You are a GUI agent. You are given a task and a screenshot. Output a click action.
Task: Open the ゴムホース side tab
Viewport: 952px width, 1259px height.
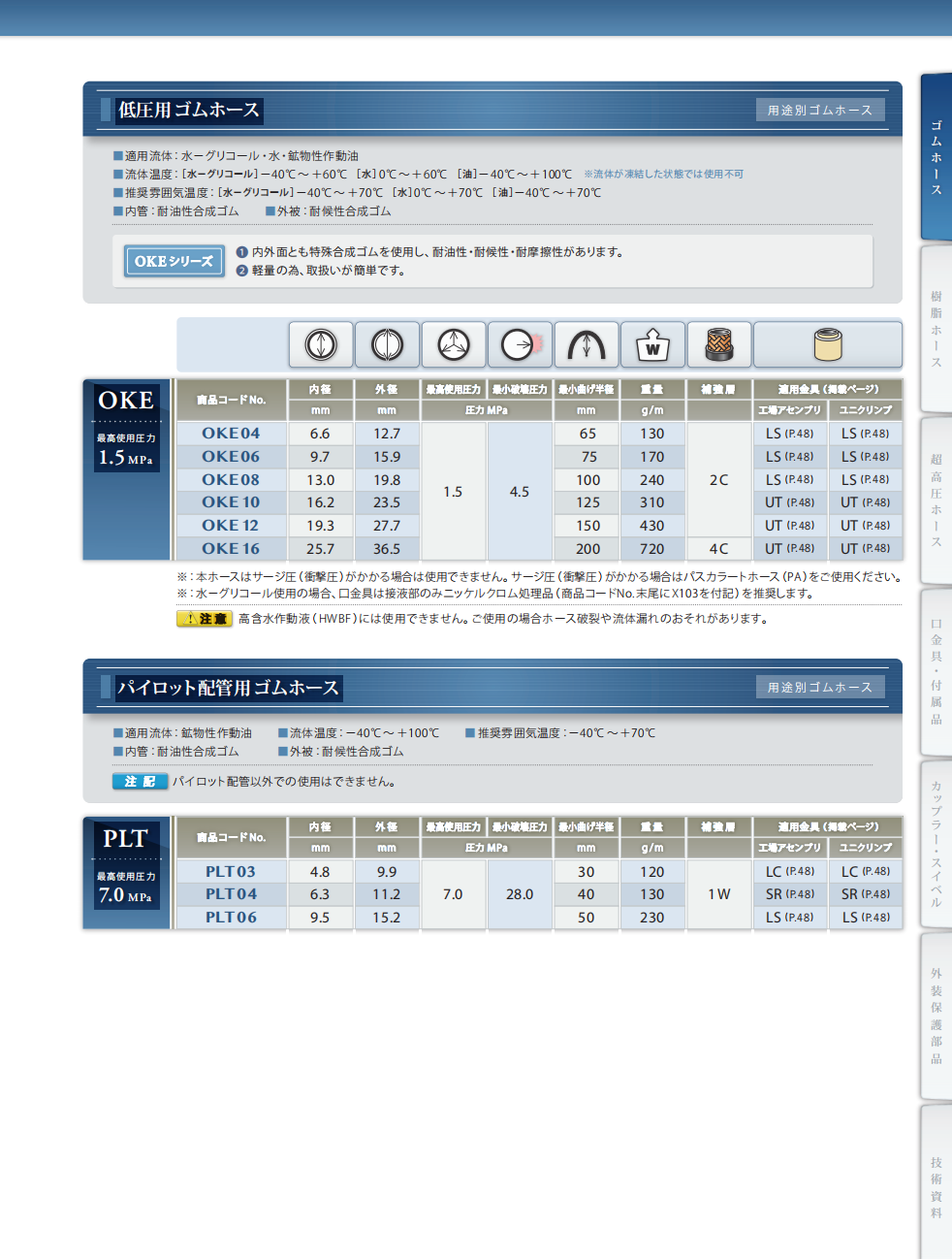coord(936,157)
